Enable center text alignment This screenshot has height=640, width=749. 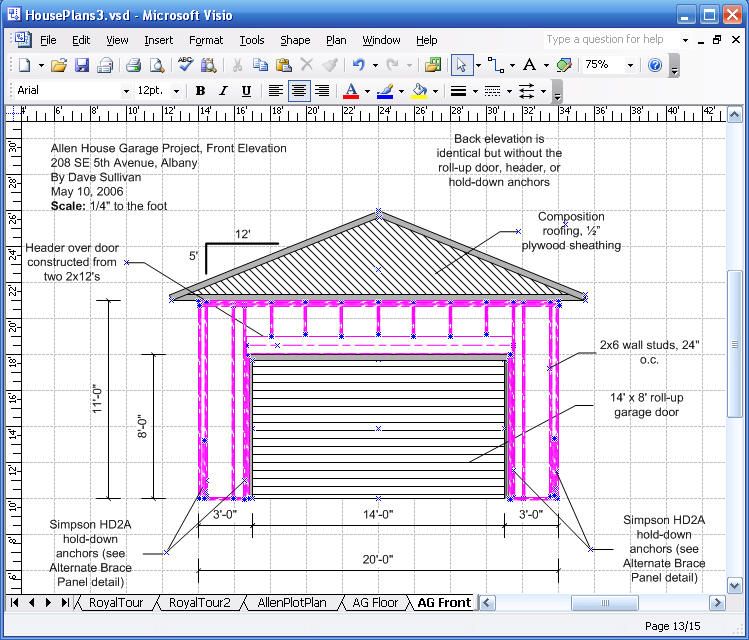coord(298,91)
